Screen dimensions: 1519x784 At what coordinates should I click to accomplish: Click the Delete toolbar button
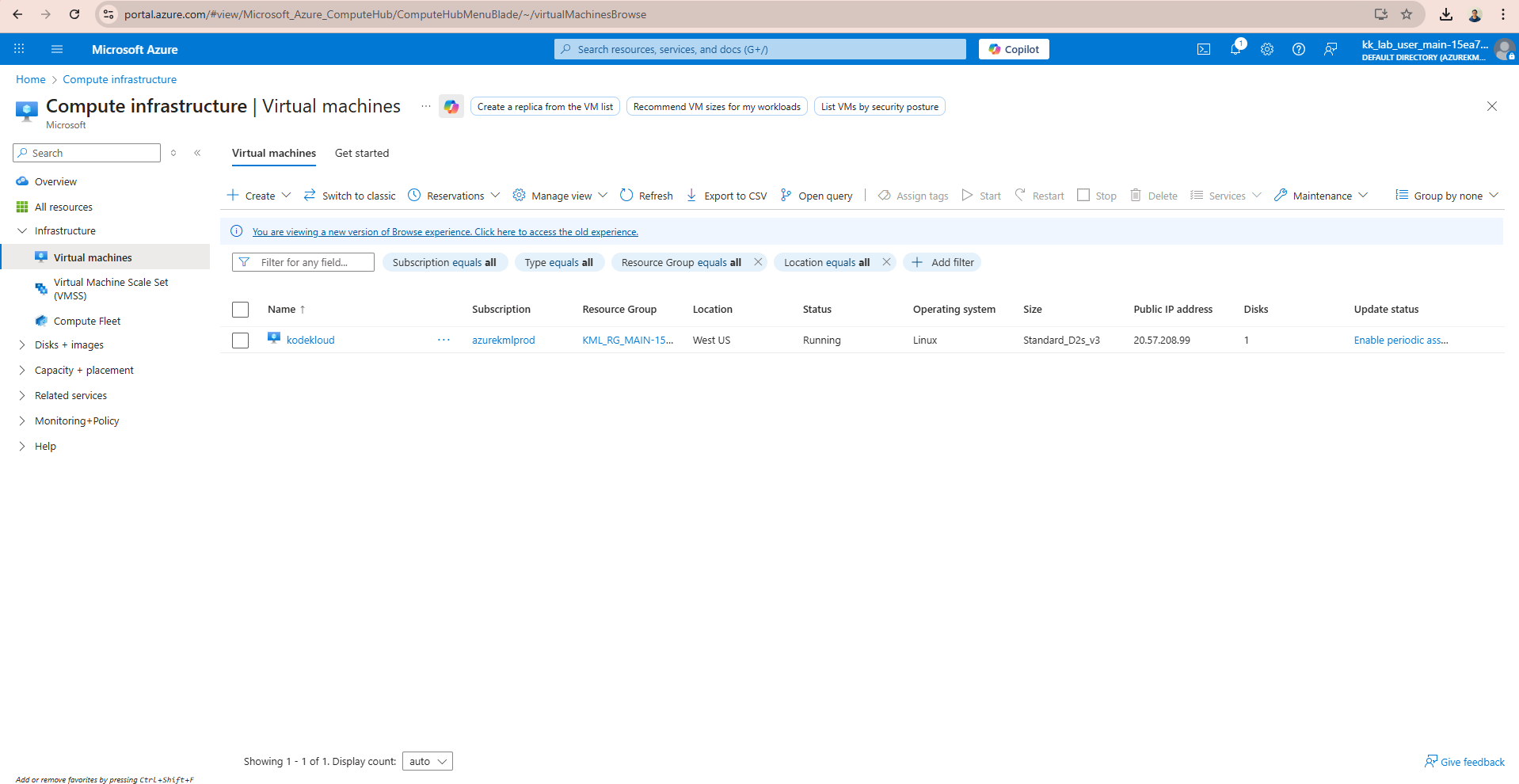pyautogui.click(x=1154, y=196)
